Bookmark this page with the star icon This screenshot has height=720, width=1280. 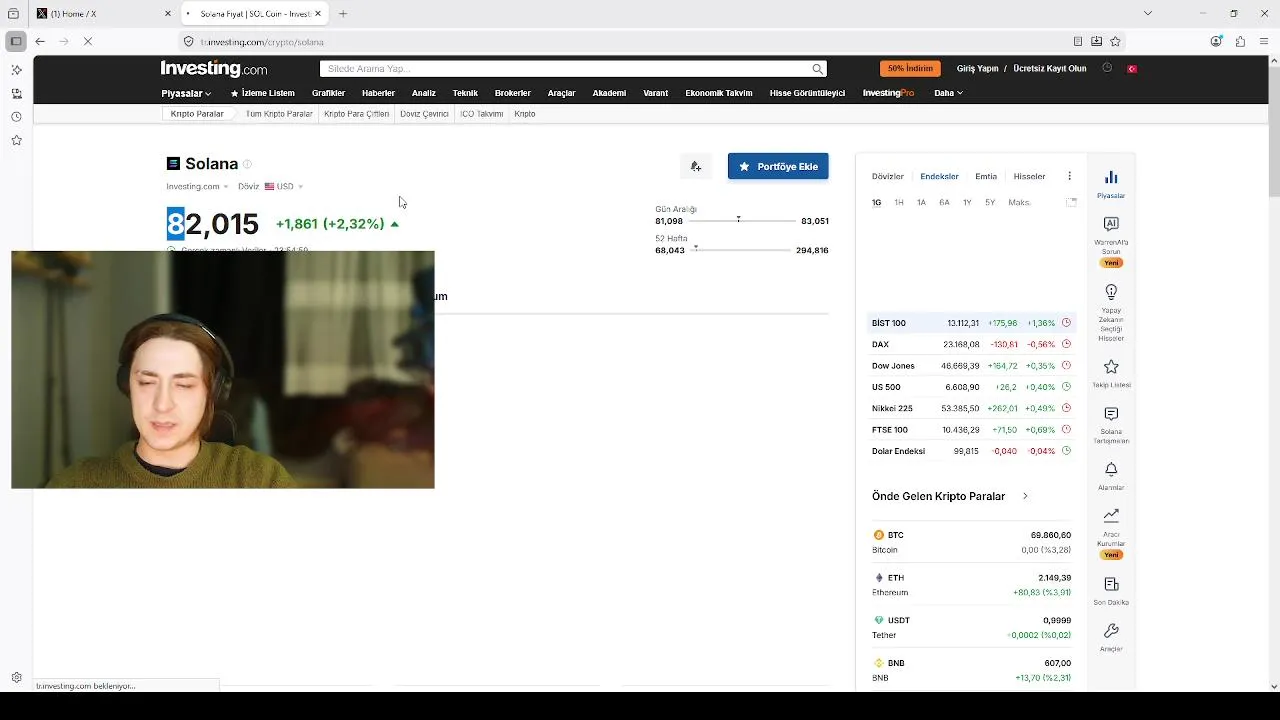(1116, 42)
